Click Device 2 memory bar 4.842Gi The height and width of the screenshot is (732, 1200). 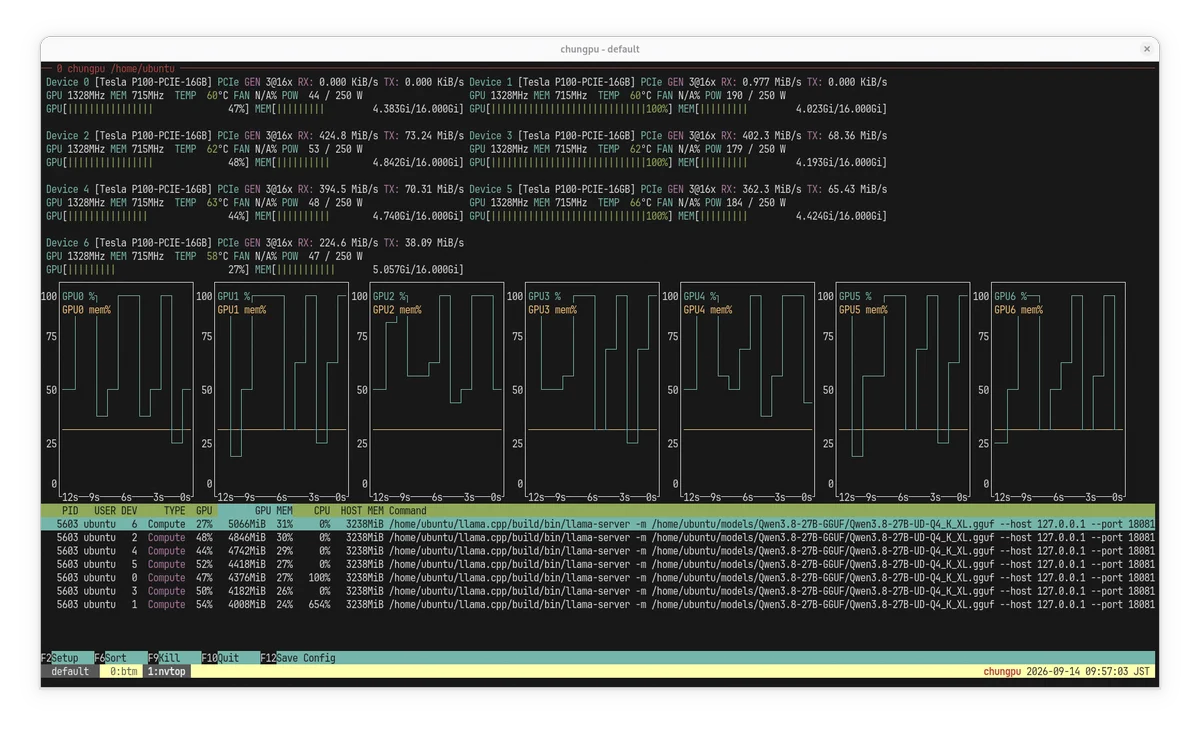(360, 163)
